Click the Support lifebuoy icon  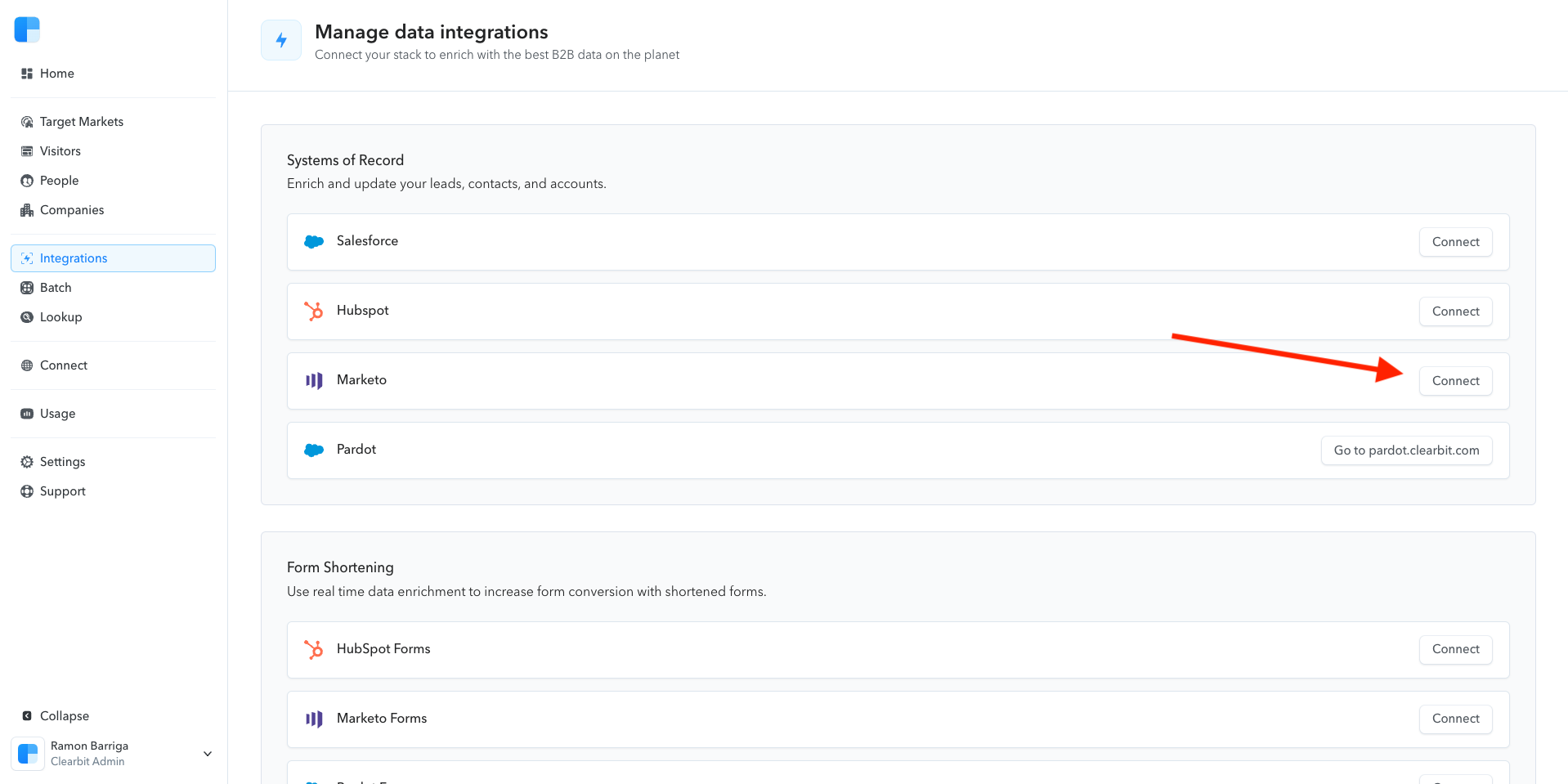click(x=27, y=491)
